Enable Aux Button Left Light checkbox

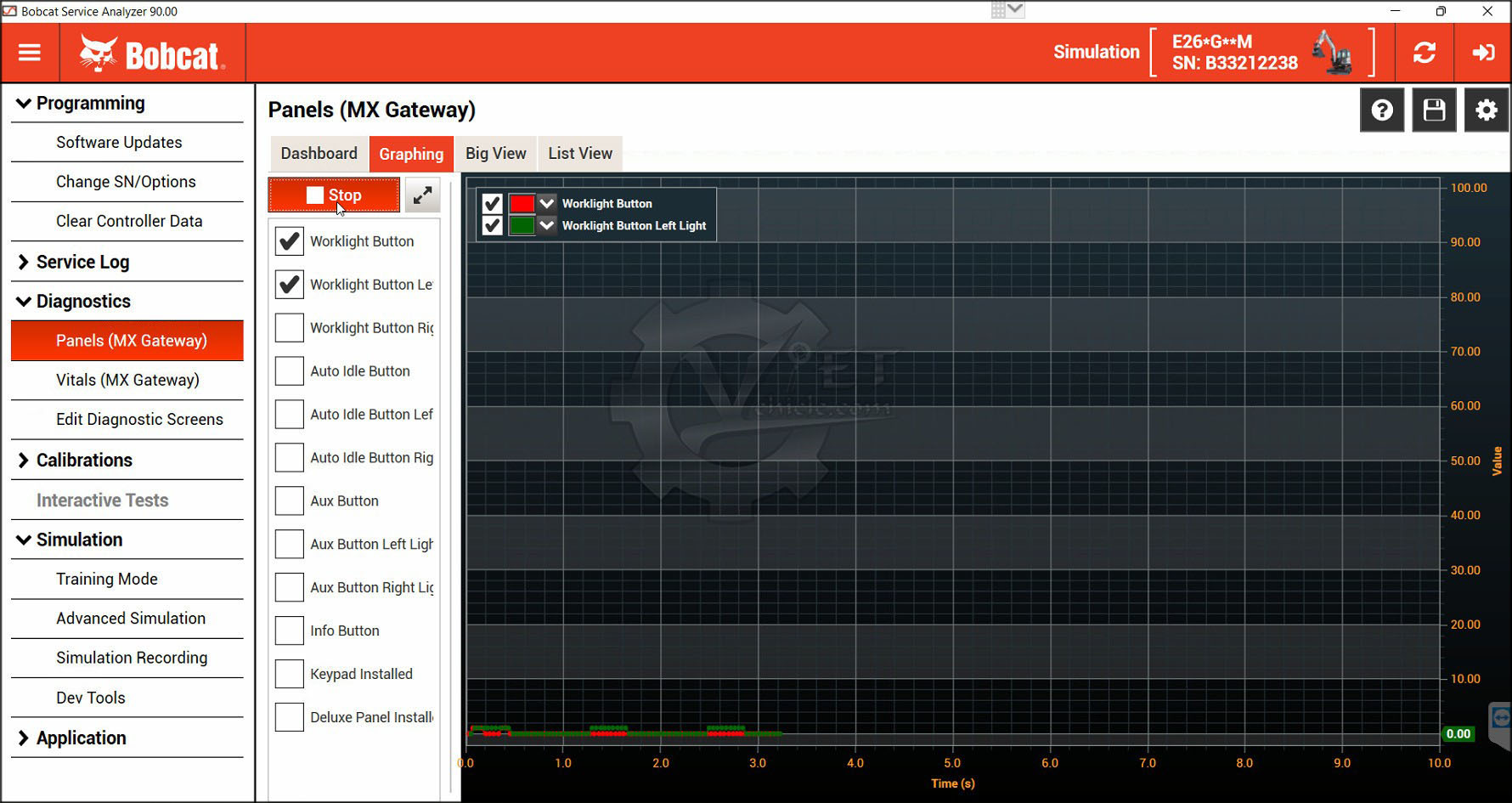(x=289, y=544)
